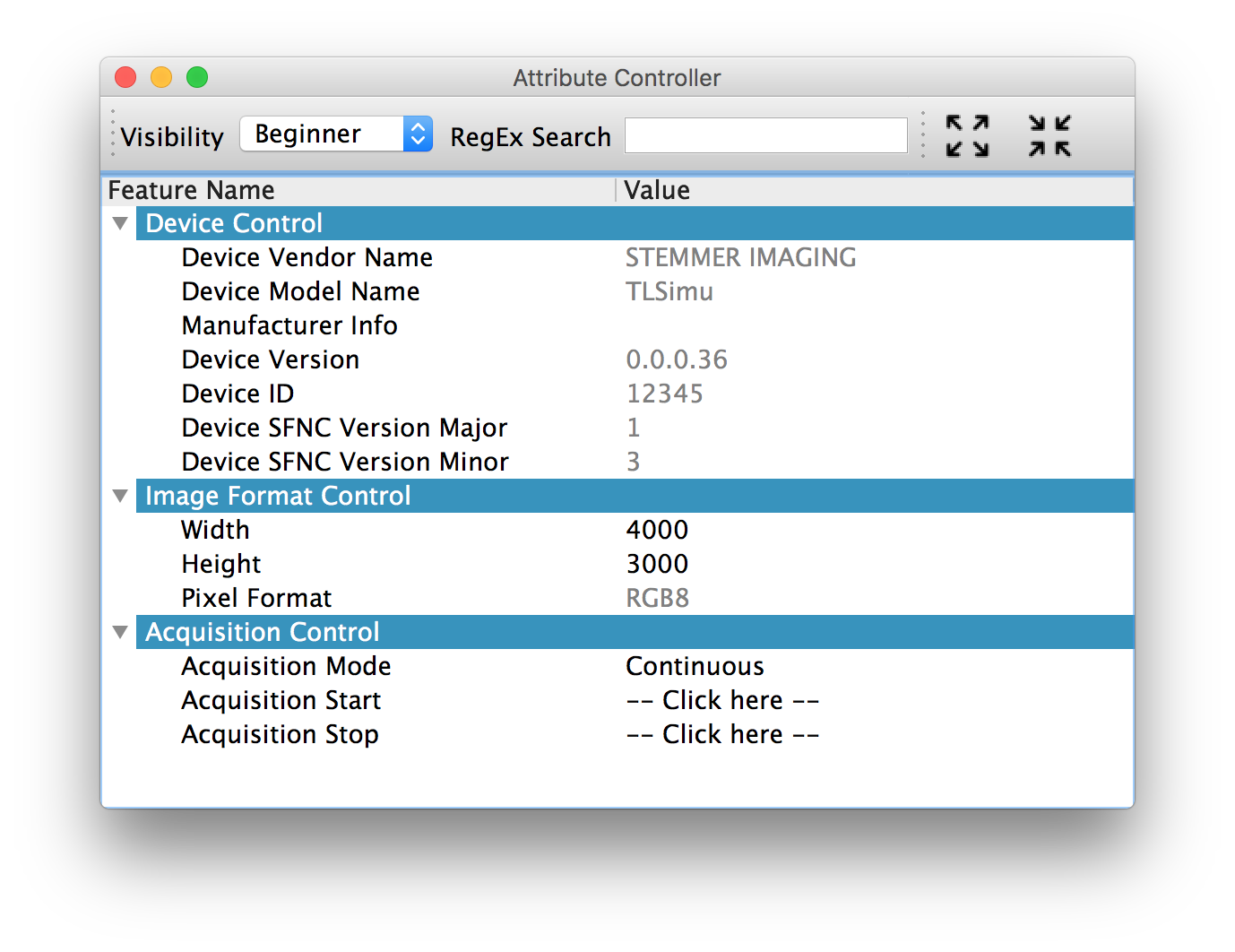Zoom the window with green button

(x=197, y=77)
